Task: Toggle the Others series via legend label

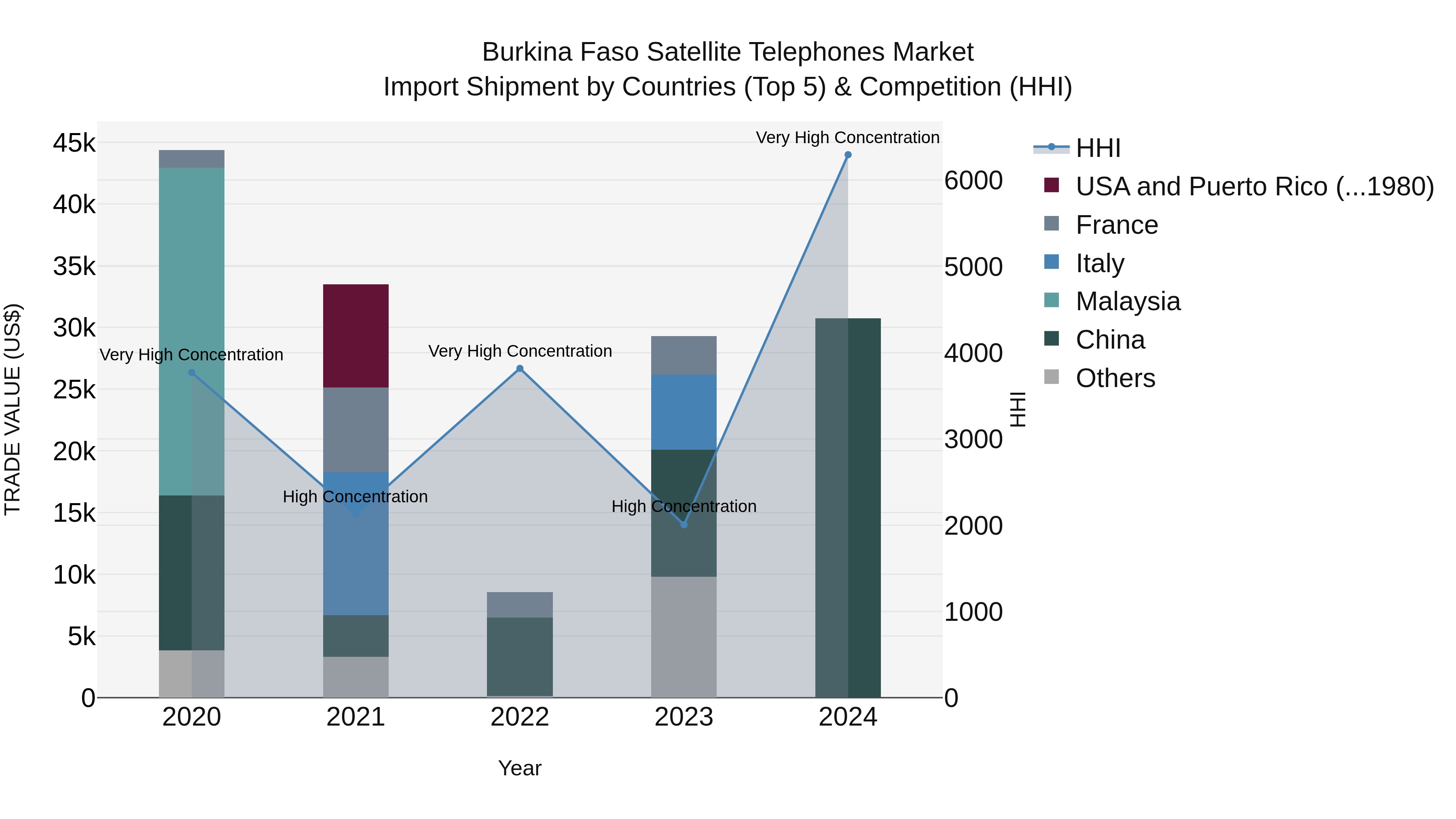Action: tap(1116, 378)
